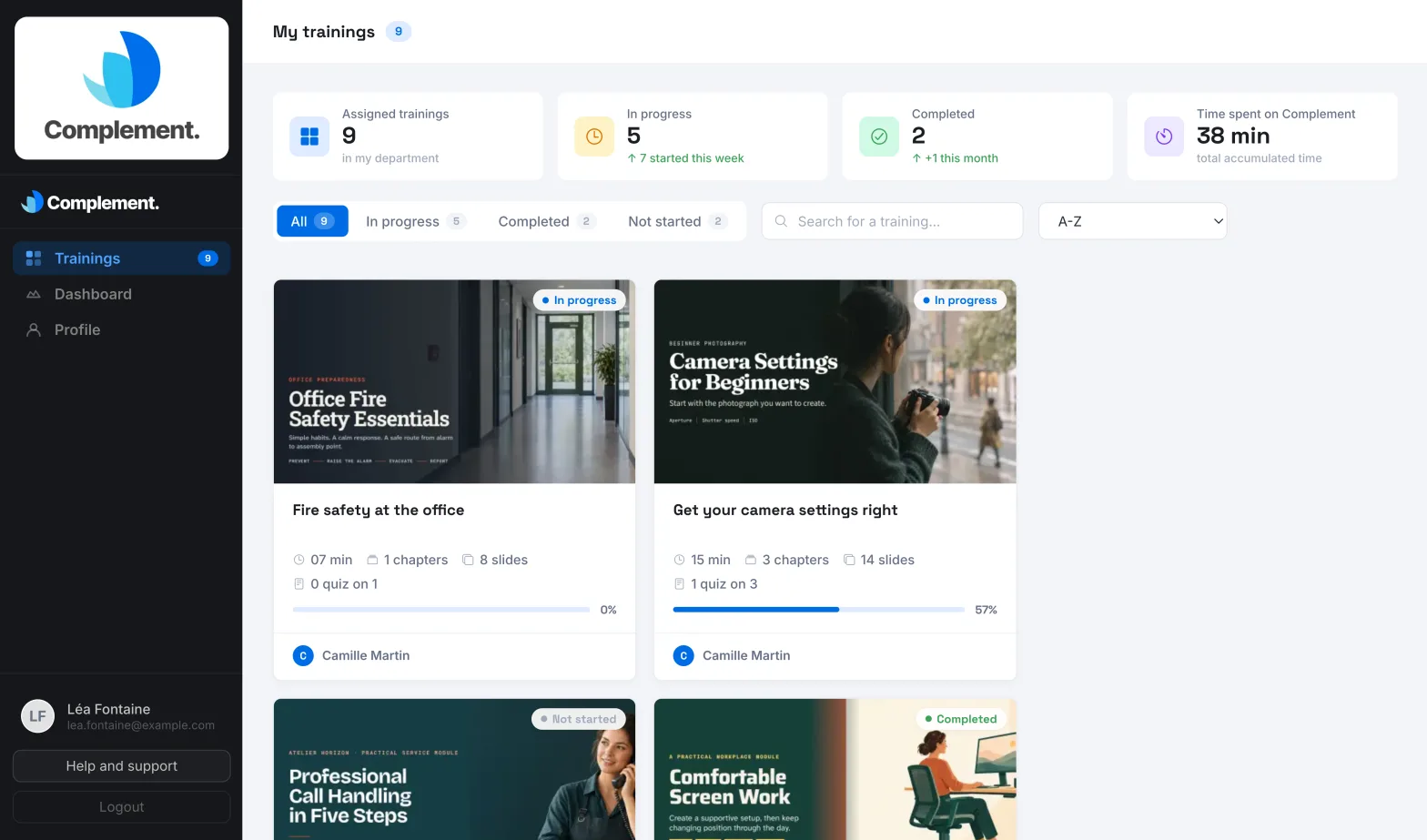Click Not started badge on Call Handling card

[578, 719]
